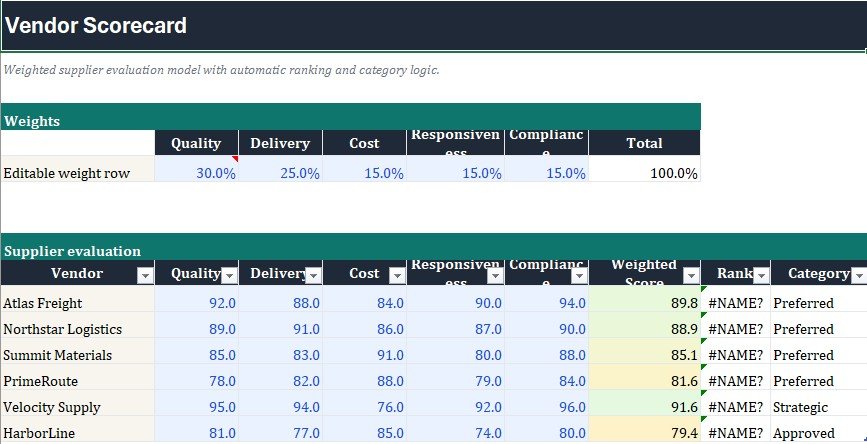Screen dimensions: 867x444
Task: Select HarborLine delivery score 77.0
Action: pos(280,429)
